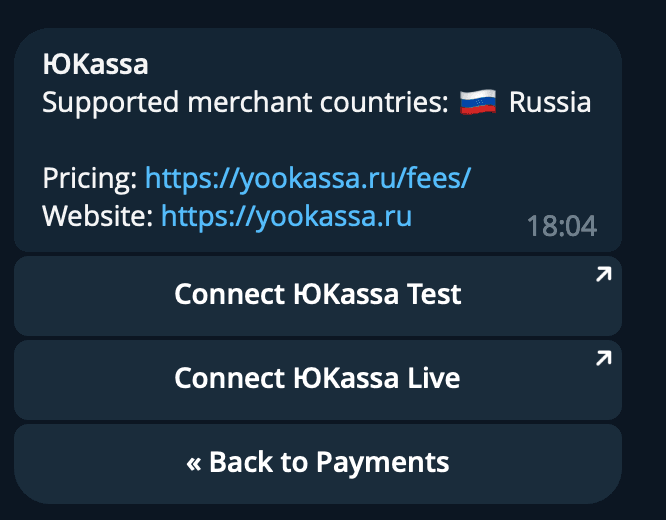Click the bold ЮKassa message title
Viewport: 666px width, 520px height.
(95, 65)
